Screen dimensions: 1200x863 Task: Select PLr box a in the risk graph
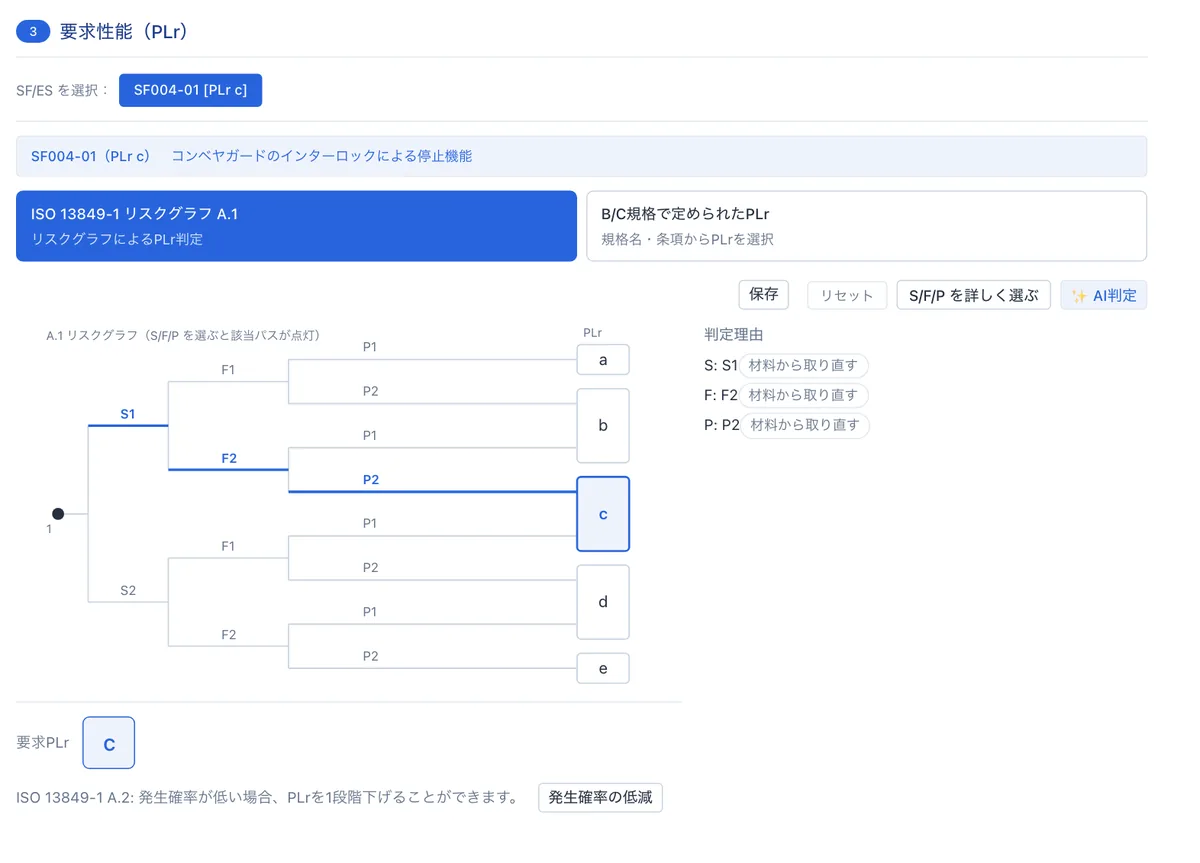[x=603, y=359]
